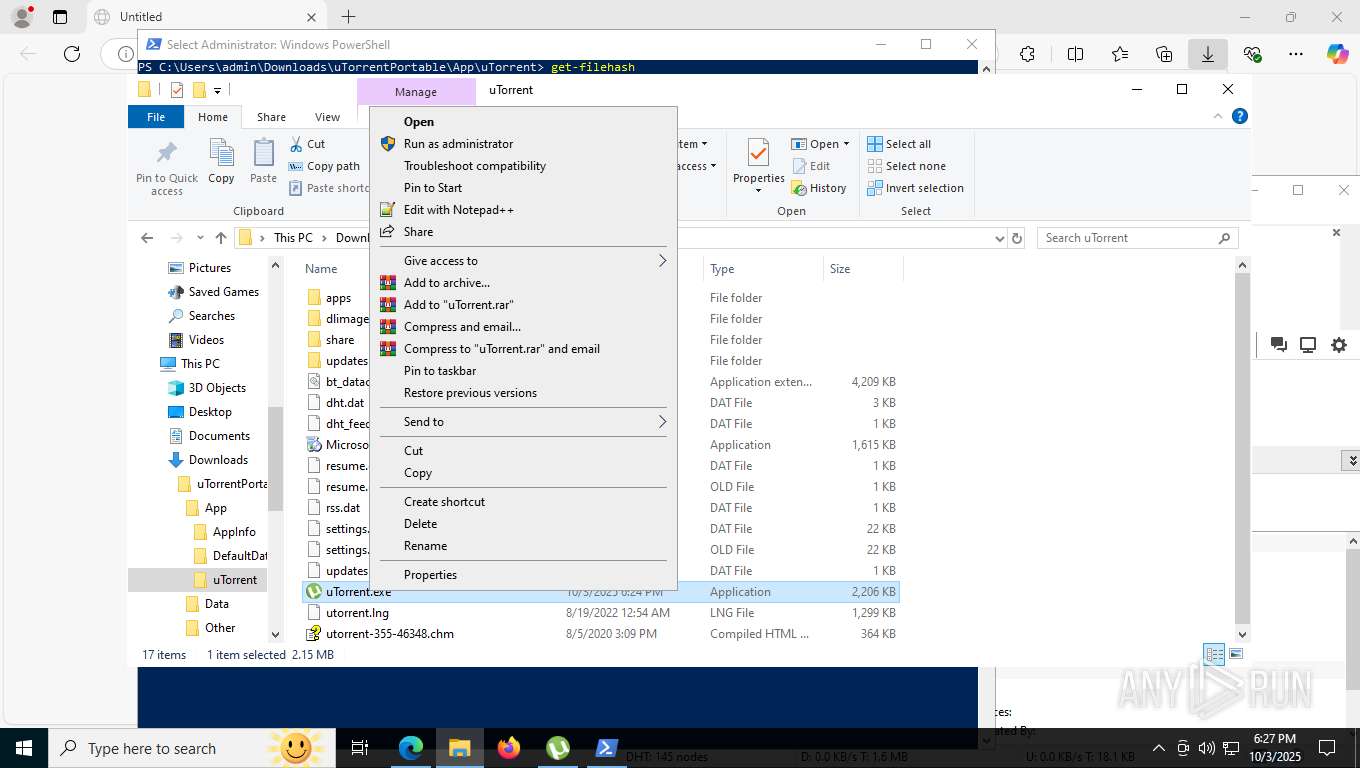Viewport: 1360px width, 768px height.
Task: Open uTorrent taskbar icon
Action: [558, 747]
